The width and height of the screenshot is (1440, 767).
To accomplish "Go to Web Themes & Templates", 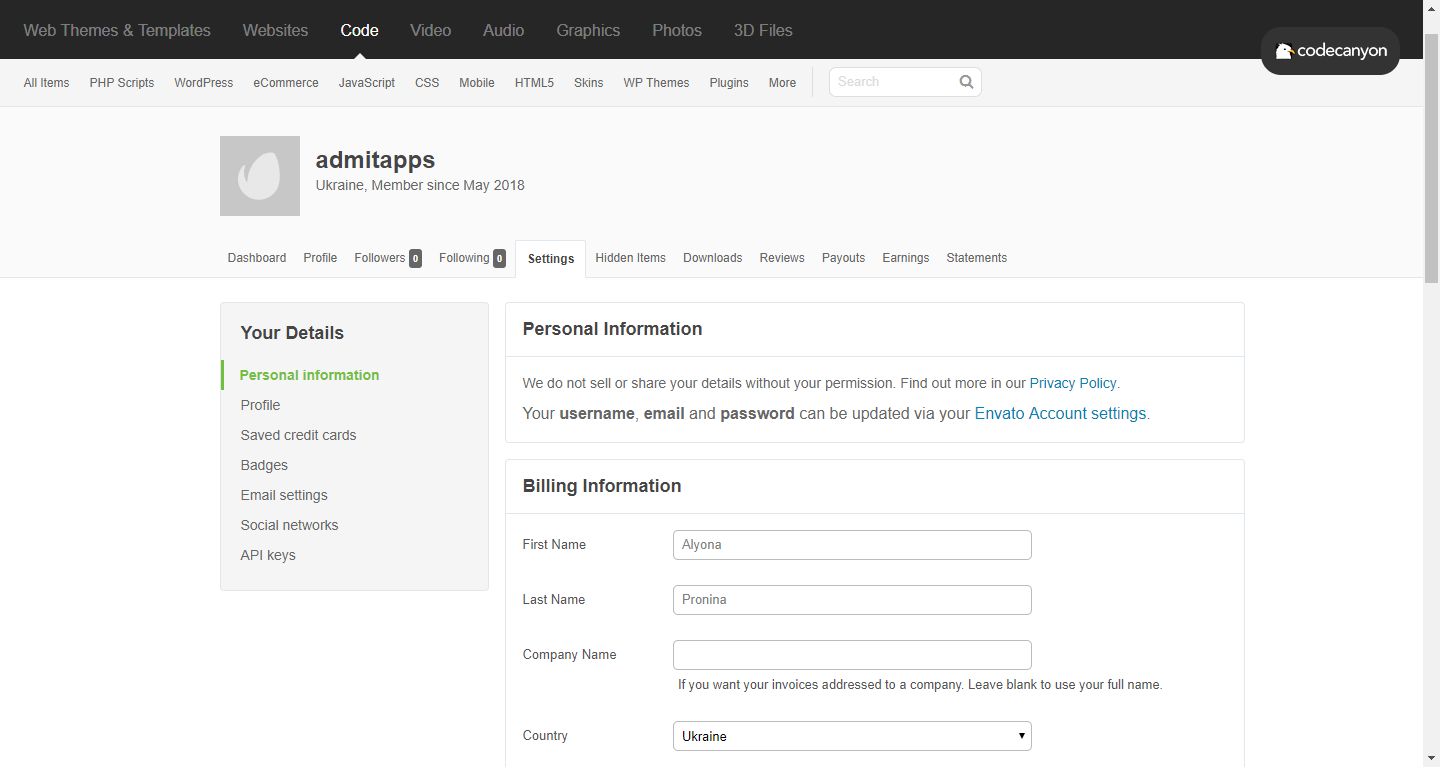I will coord(116,30).
